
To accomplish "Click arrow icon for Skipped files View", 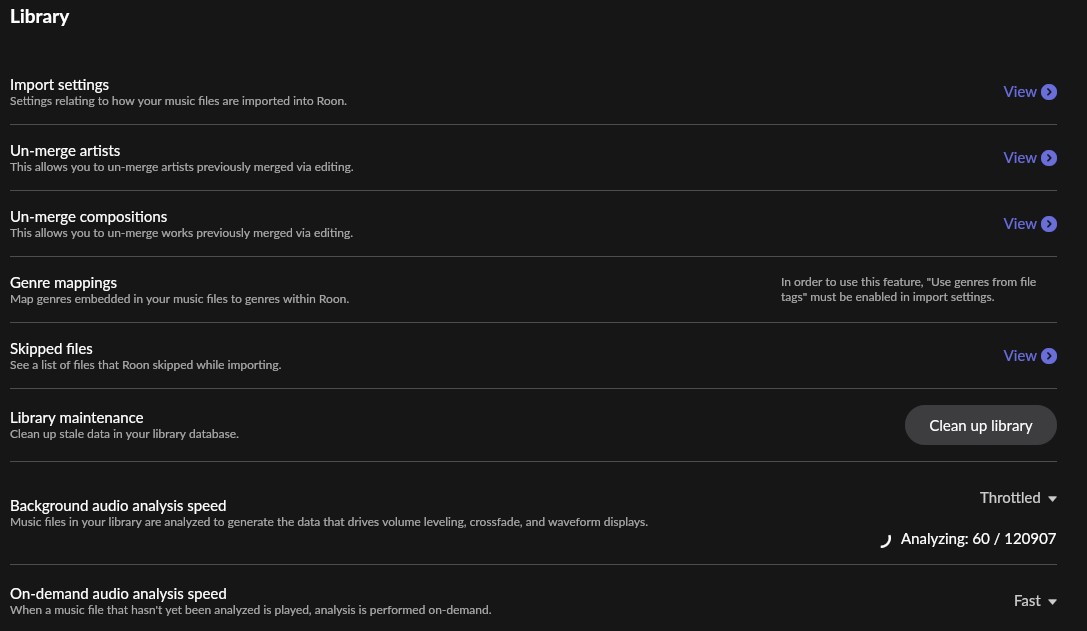I will pyautogui.click(x=1049, y=356).
